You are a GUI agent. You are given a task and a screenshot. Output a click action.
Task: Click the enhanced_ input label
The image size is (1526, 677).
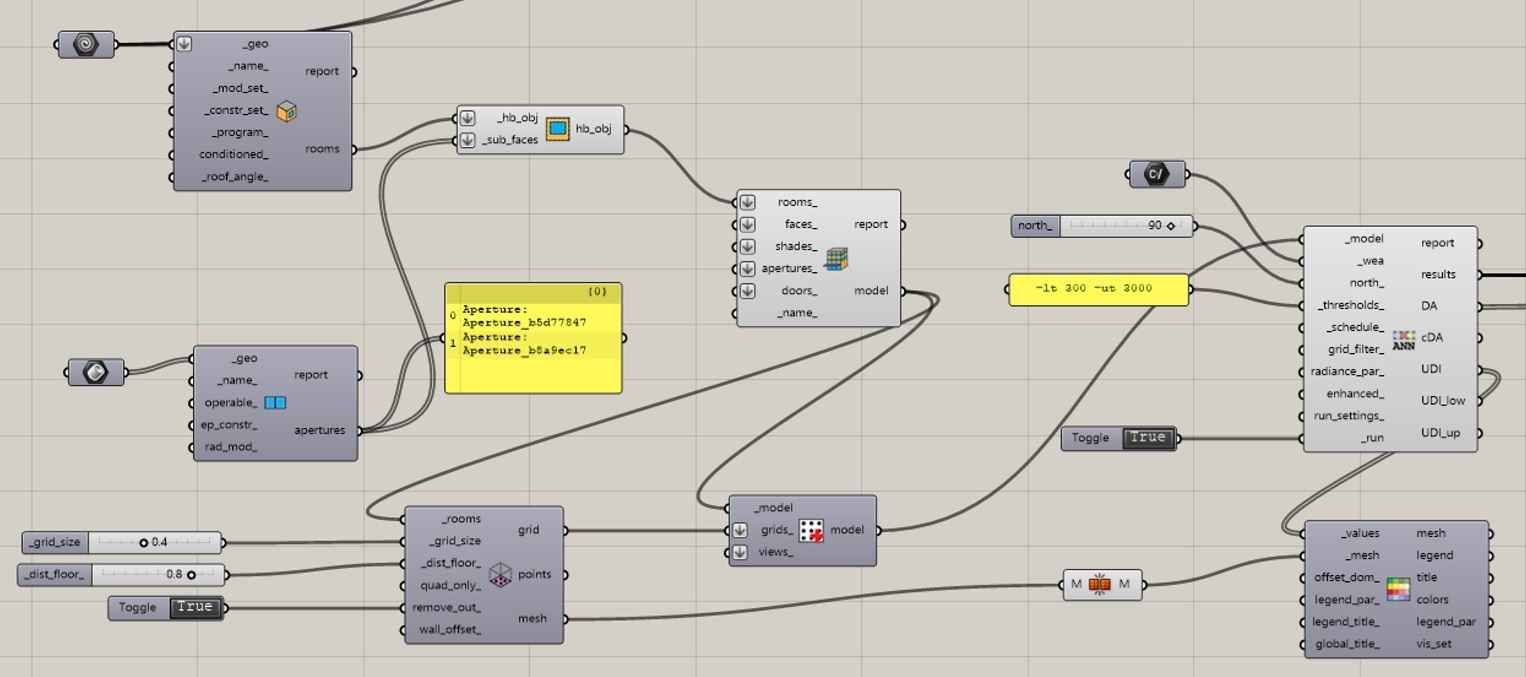[1355, 394]
